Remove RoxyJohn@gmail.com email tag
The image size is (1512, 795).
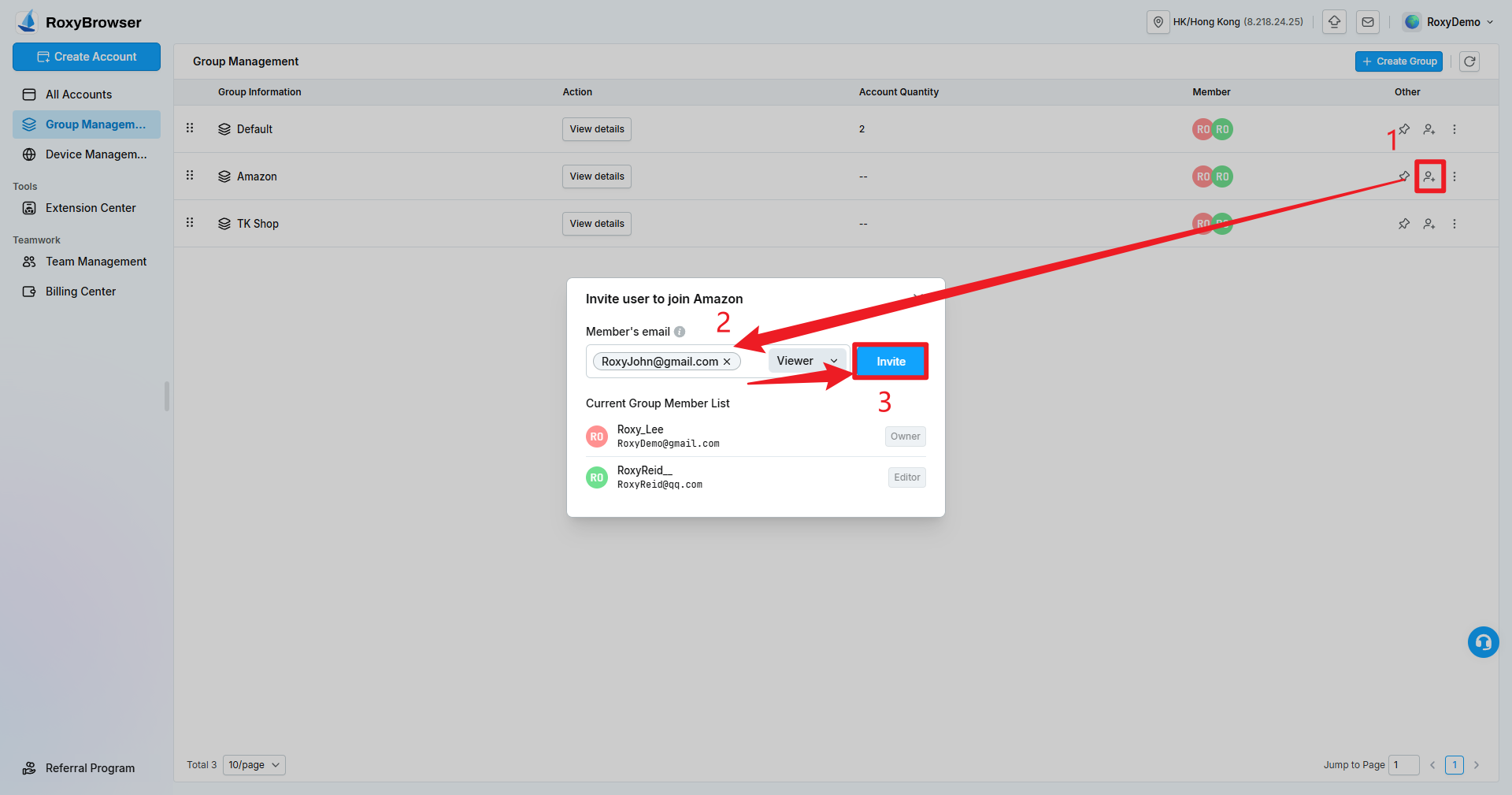[727, 362]
